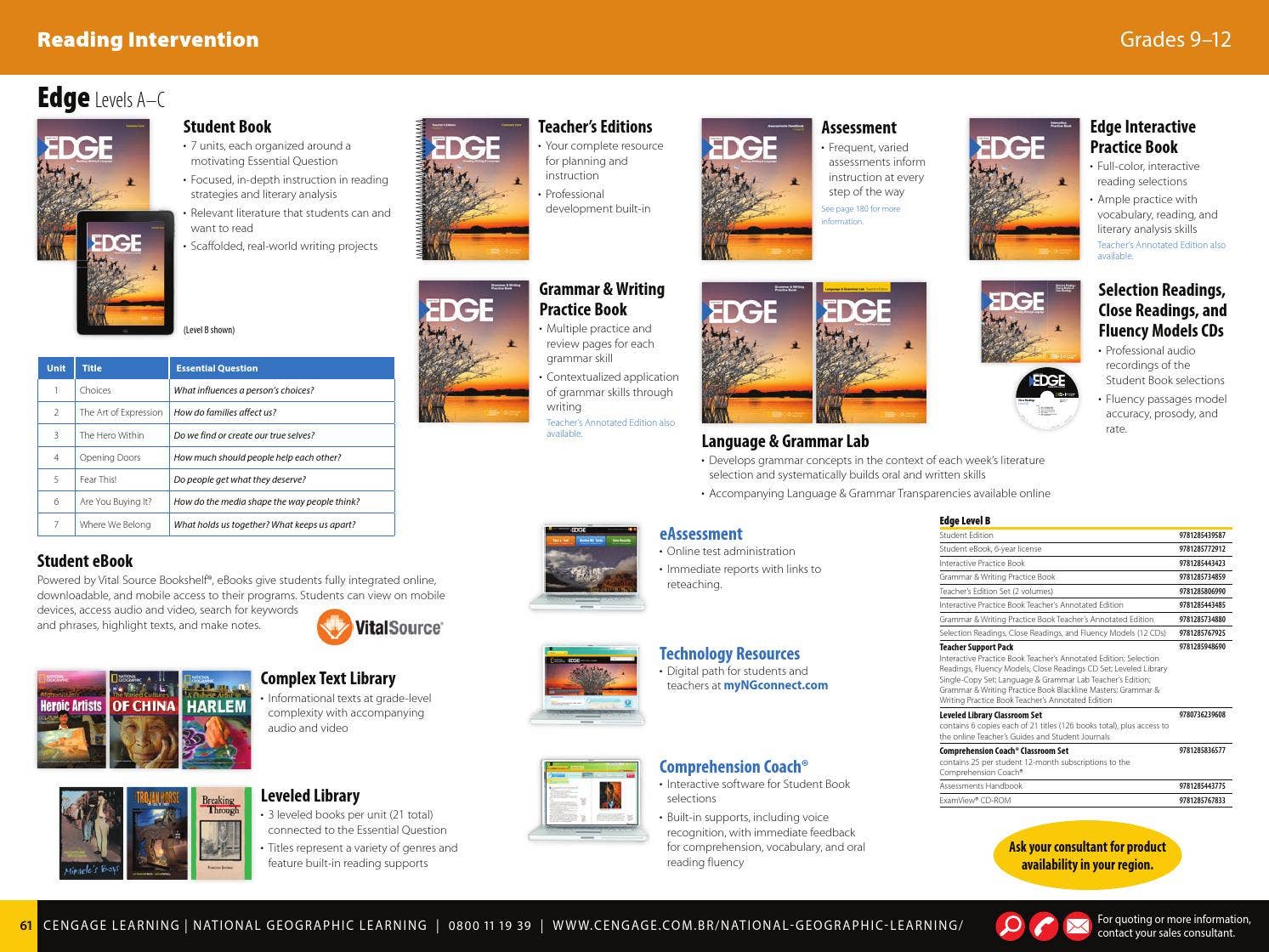Follow the See page 180 link

(860, 214)
